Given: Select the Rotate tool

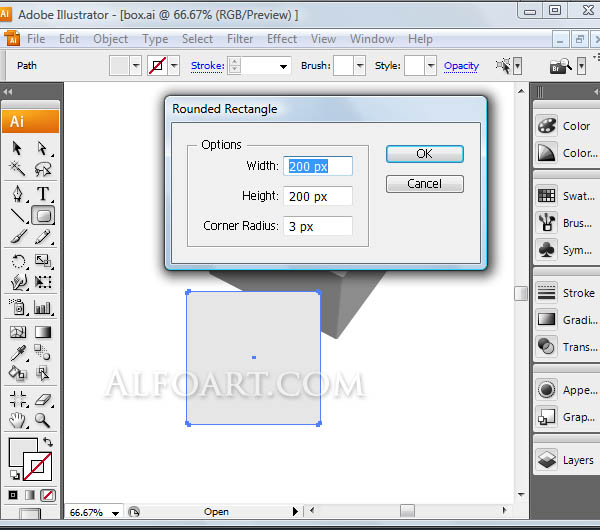Looking at the screenshot, I should click(18, 262).
